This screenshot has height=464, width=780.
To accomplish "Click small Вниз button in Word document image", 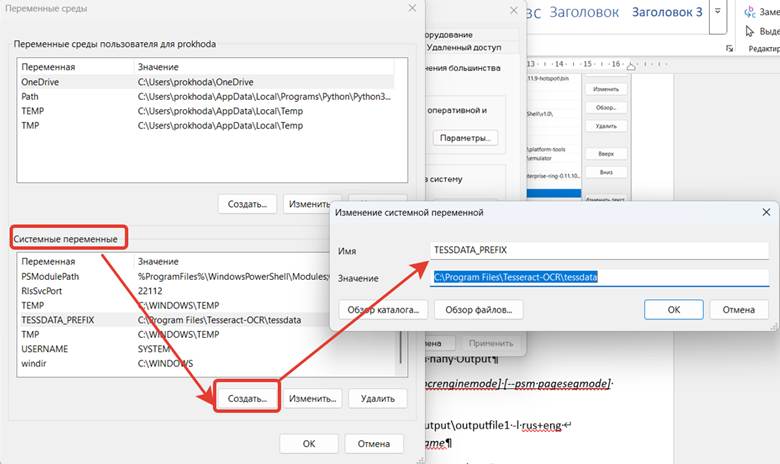I will (606, 172).
